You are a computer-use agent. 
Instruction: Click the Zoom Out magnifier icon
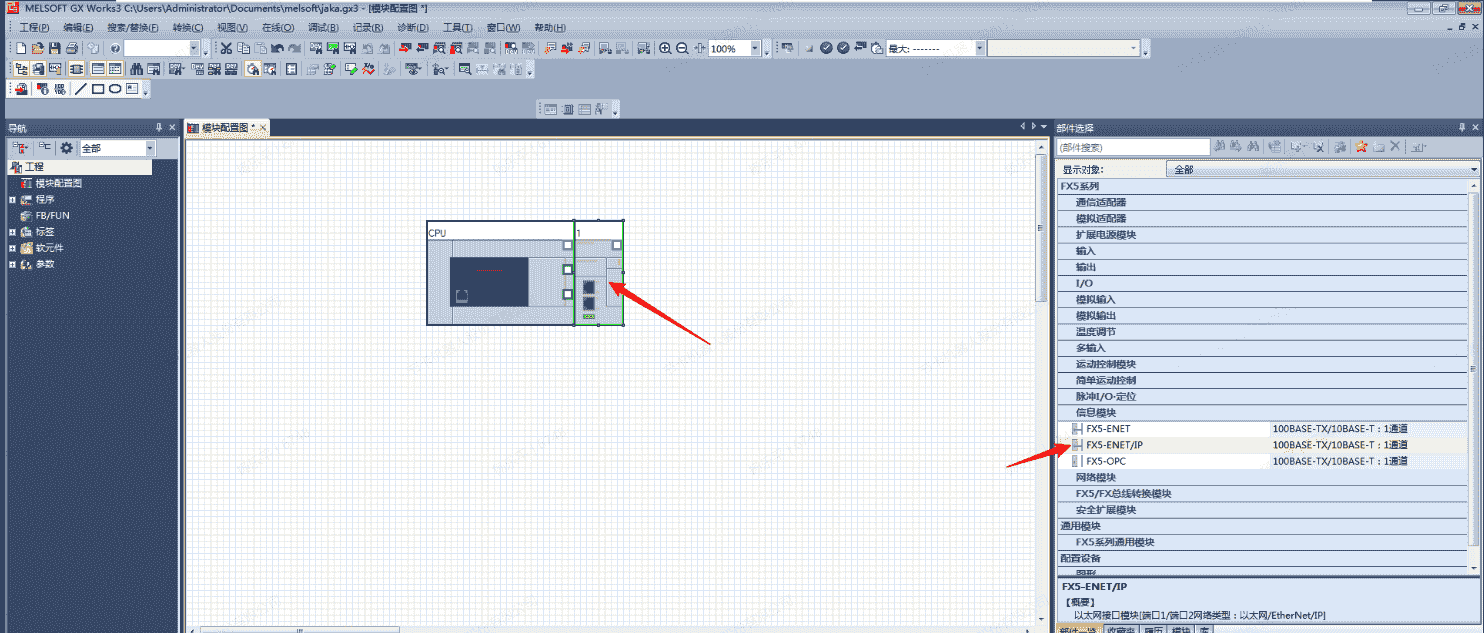[682, 48]
